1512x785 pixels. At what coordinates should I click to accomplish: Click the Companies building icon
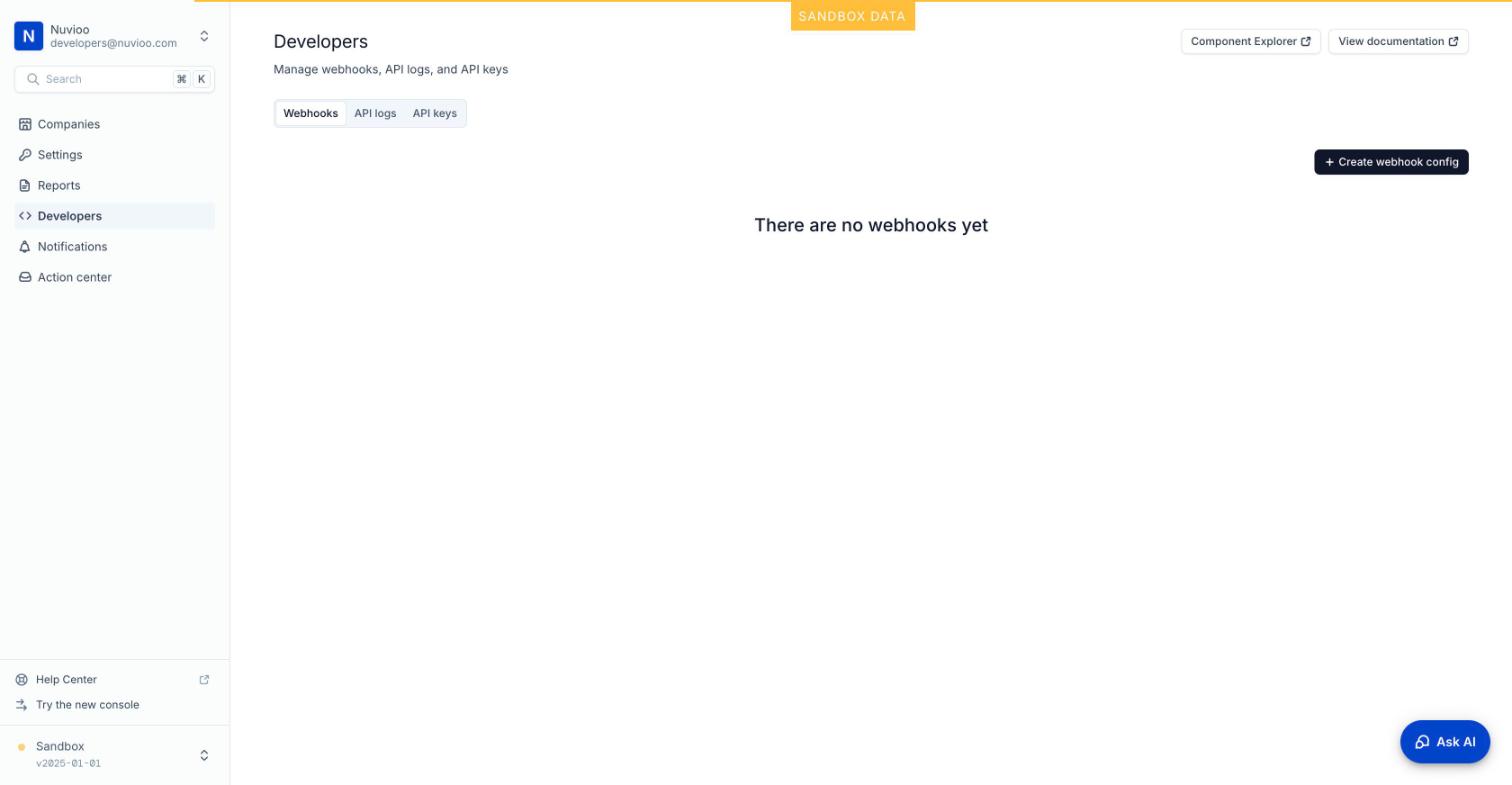25,124
